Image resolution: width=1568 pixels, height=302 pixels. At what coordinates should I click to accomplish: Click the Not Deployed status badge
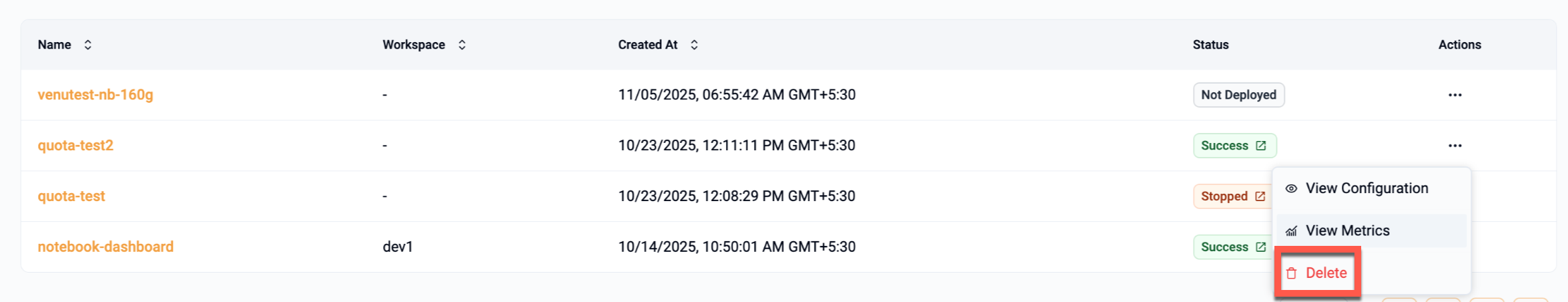point(1238,95)
